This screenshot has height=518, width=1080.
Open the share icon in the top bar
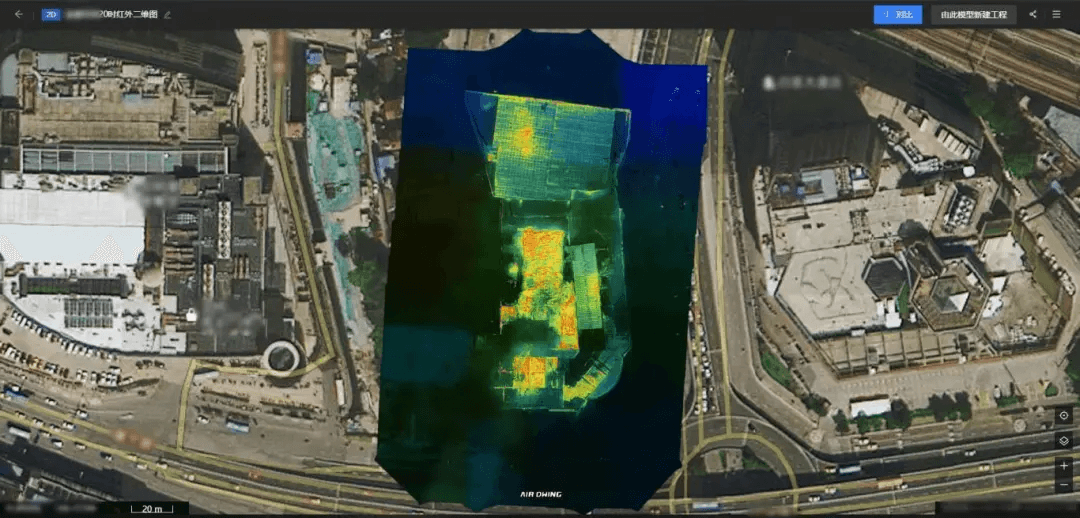click(1032, 14)
